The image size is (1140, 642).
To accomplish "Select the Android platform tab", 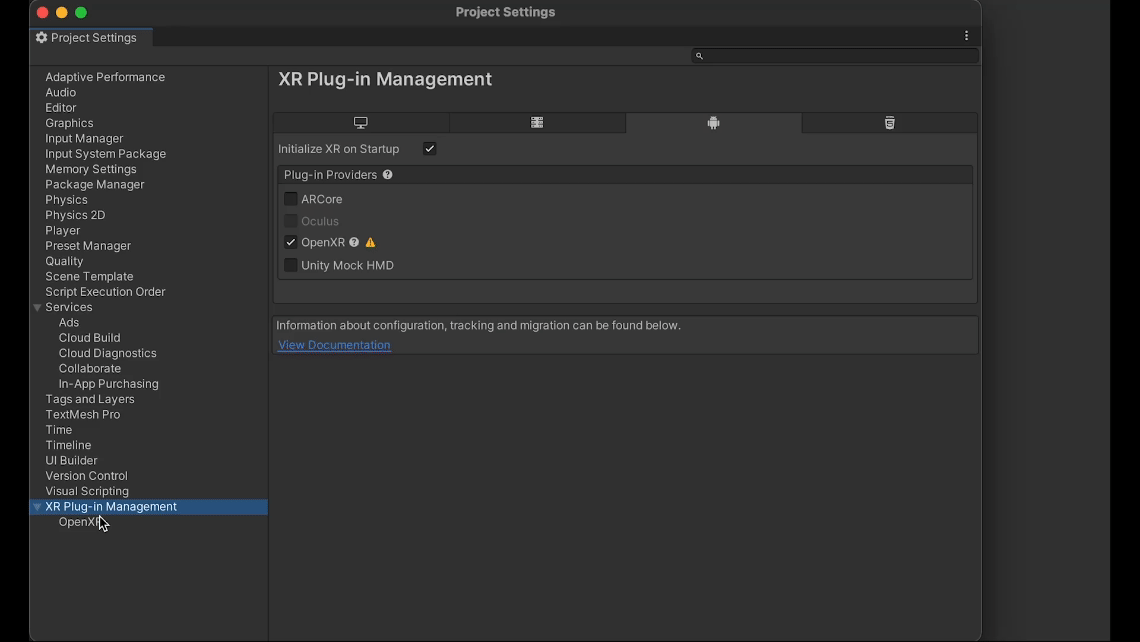I will pyautogui.click(x=713, y=123).
